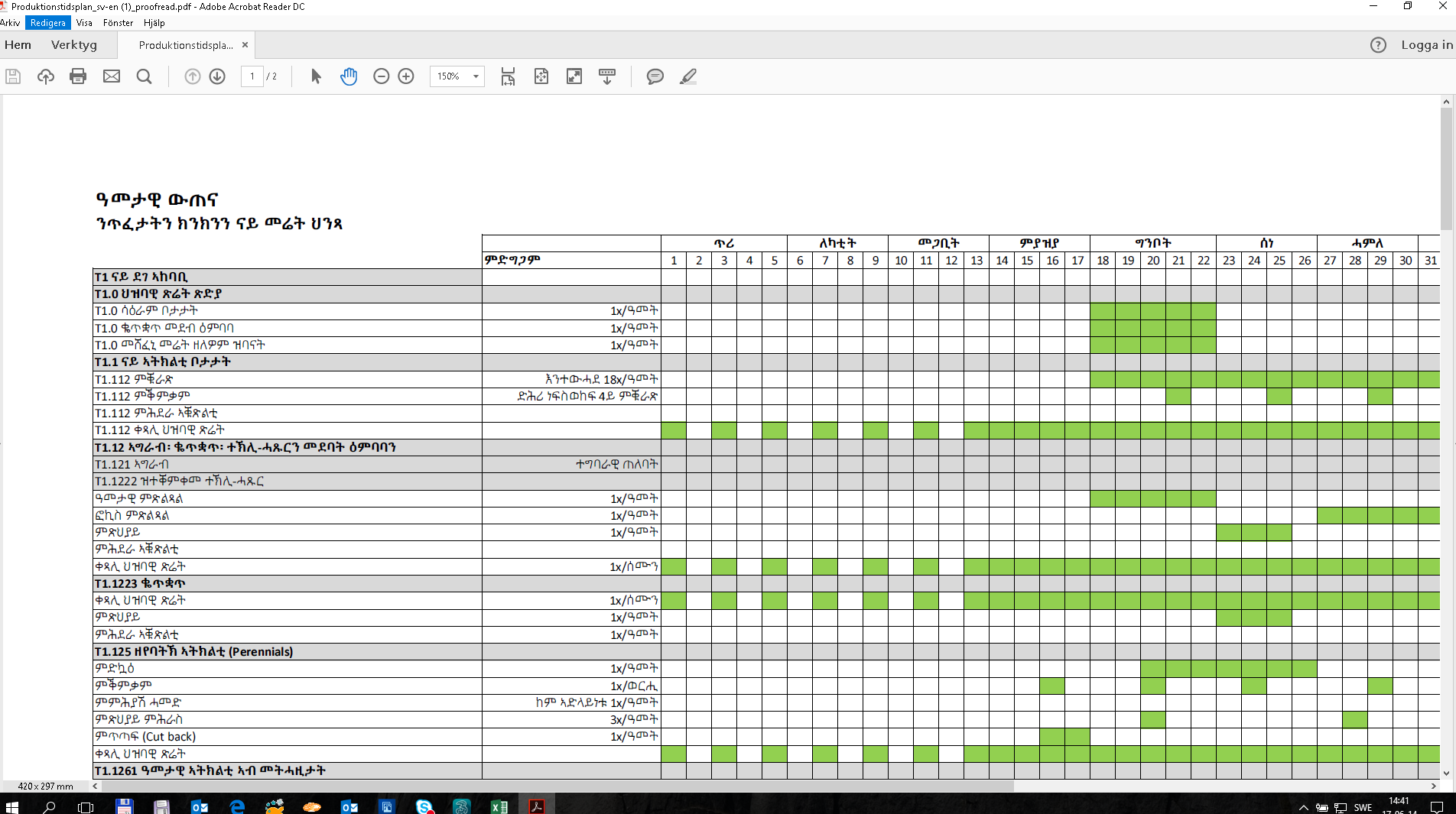Send file by email icon
The height and width of the screenshot is (814, 1456).
(112, 76)
